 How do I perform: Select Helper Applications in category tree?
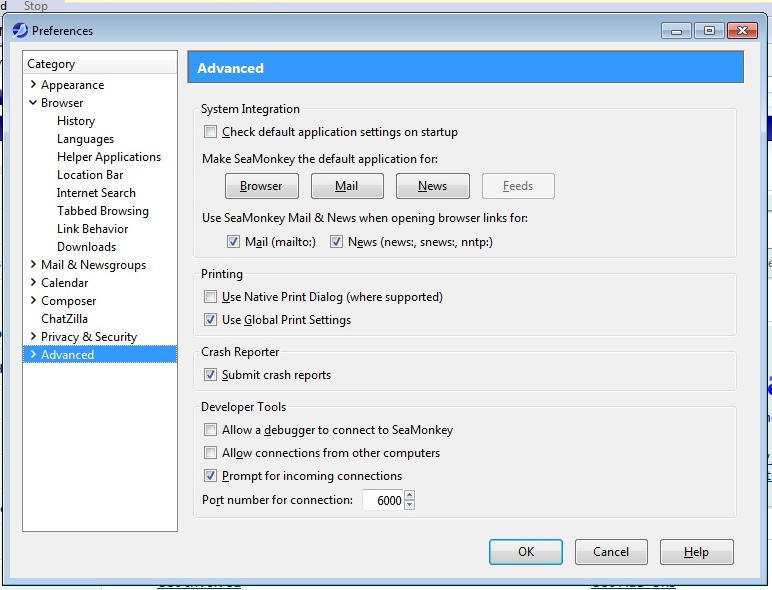point(109,157)
